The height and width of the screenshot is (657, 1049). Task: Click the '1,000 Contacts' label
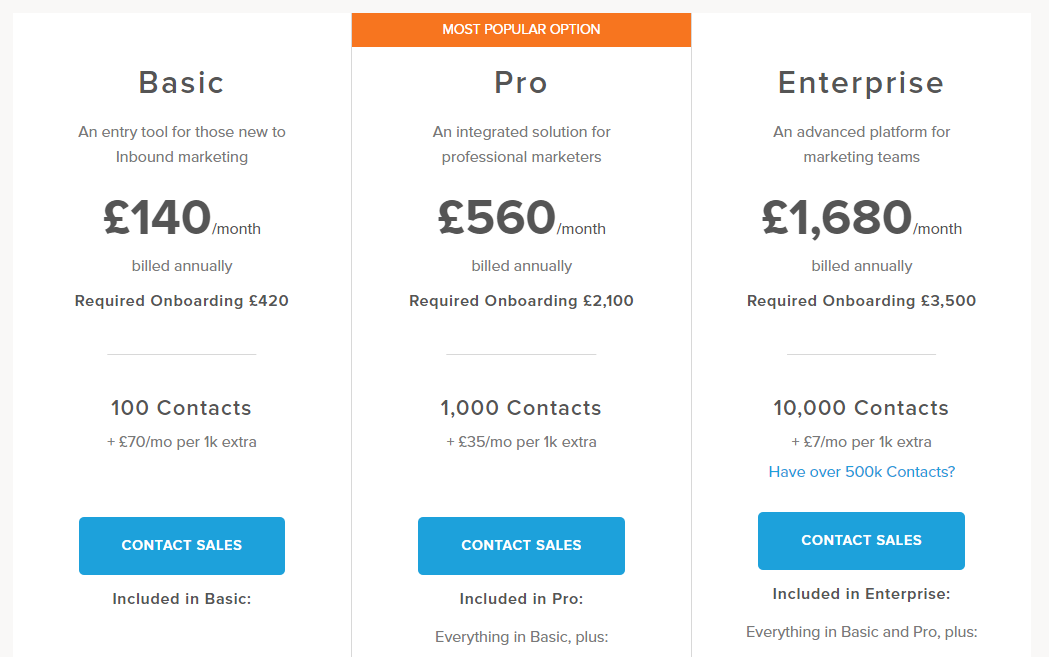[521, 408]
